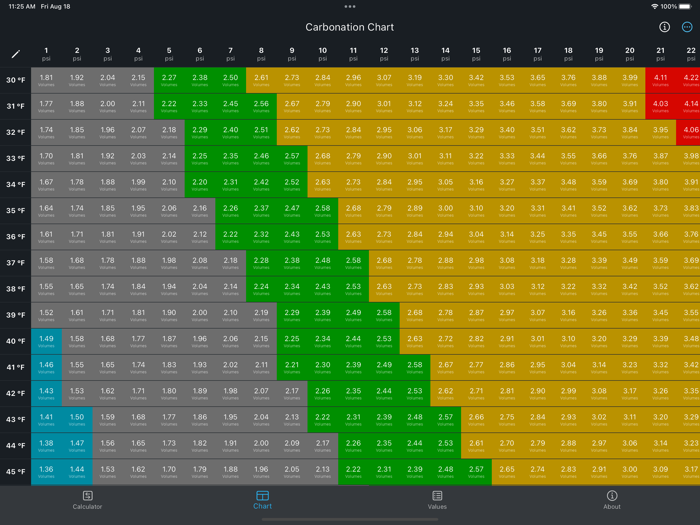Open the Calculator tab
Viewport: 700px width, 525px height.
(88, 500)
